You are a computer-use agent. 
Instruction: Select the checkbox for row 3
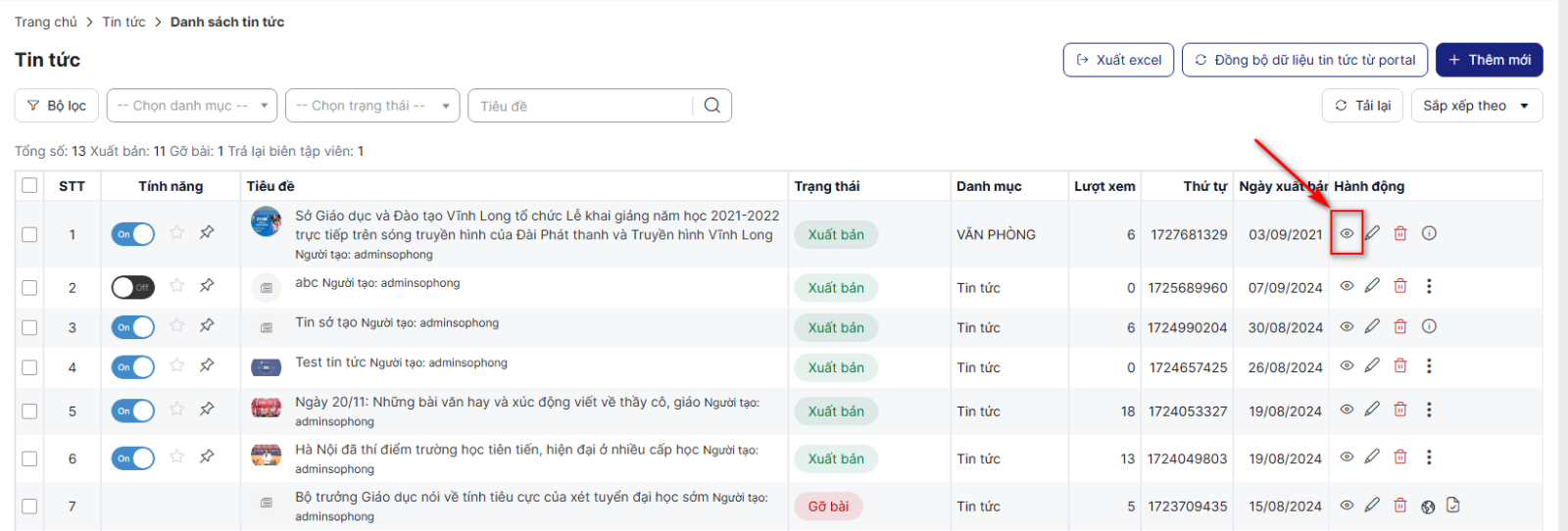[x=29, y=328]
